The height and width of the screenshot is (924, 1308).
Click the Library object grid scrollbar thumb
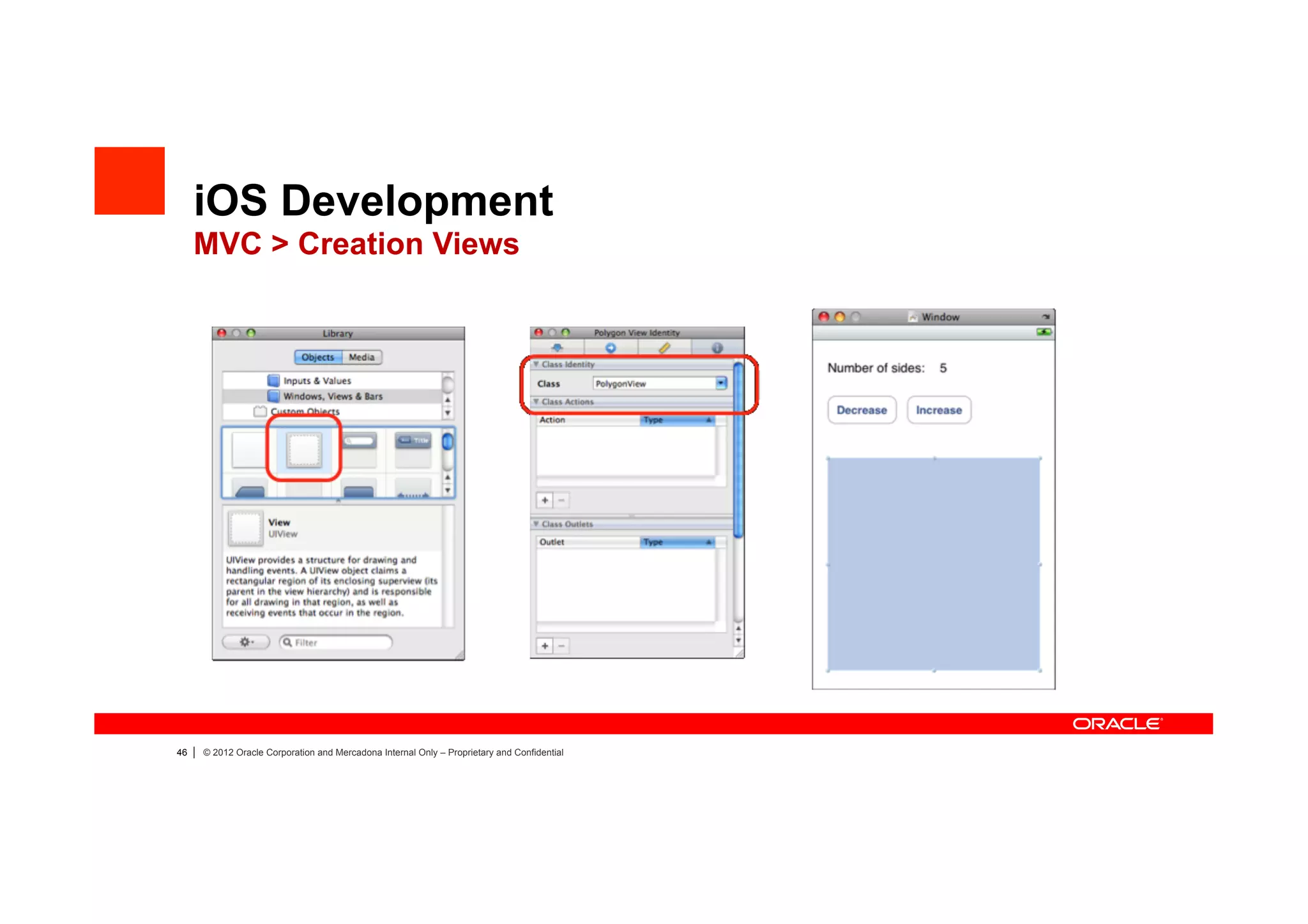[x=448, y=442]
